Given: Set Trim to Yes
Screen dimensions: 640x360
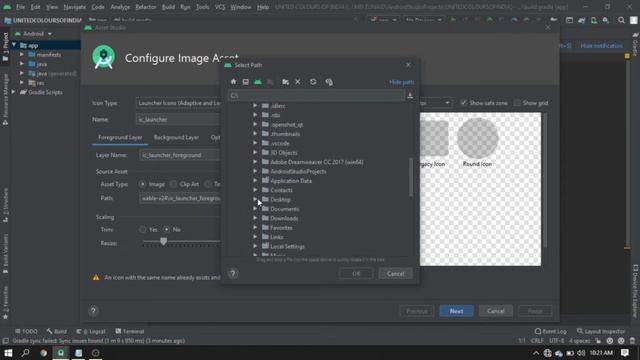Looking at the screenshot, I should [142, 229].
